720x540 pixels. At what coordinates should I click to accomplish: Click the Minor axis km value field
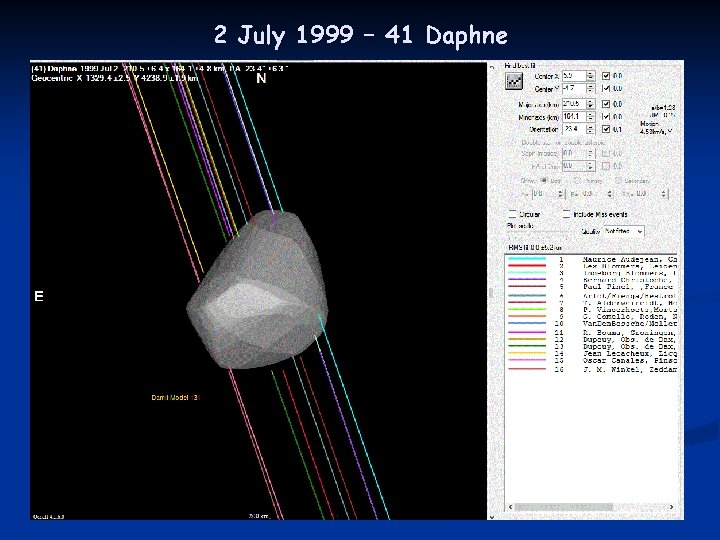pos(574,117)
